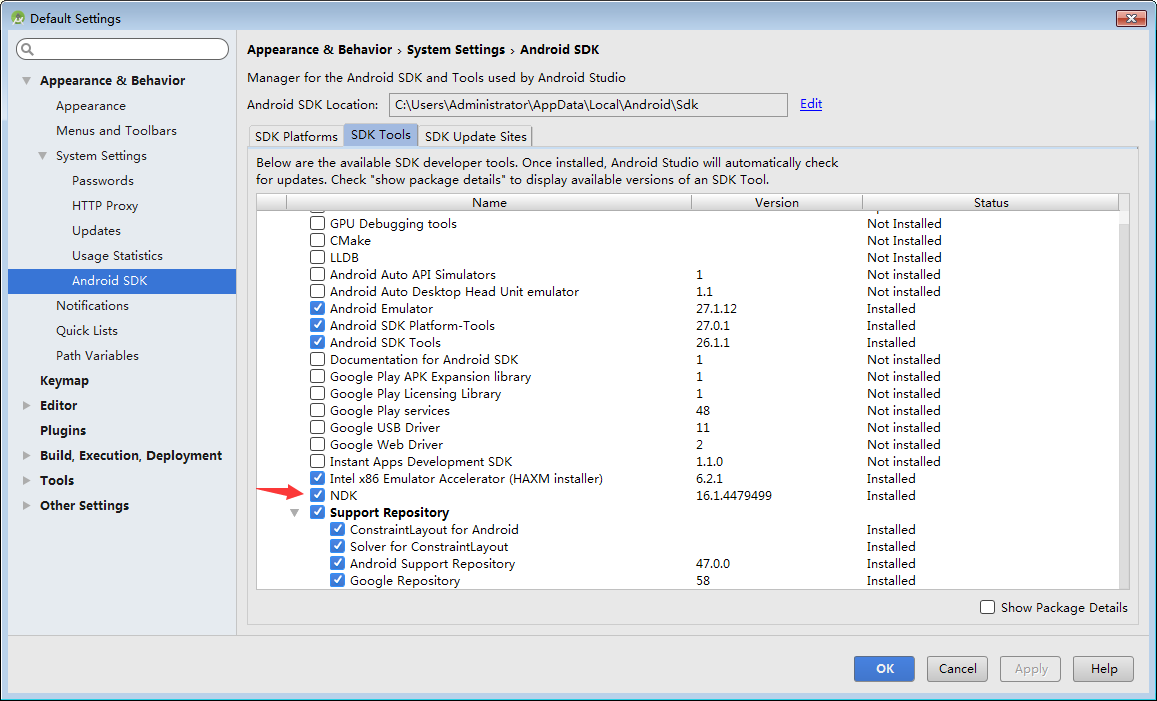Uncheck the Support Repository checkbox
The width and height of the screenshot is (1157, 701).
317,512
